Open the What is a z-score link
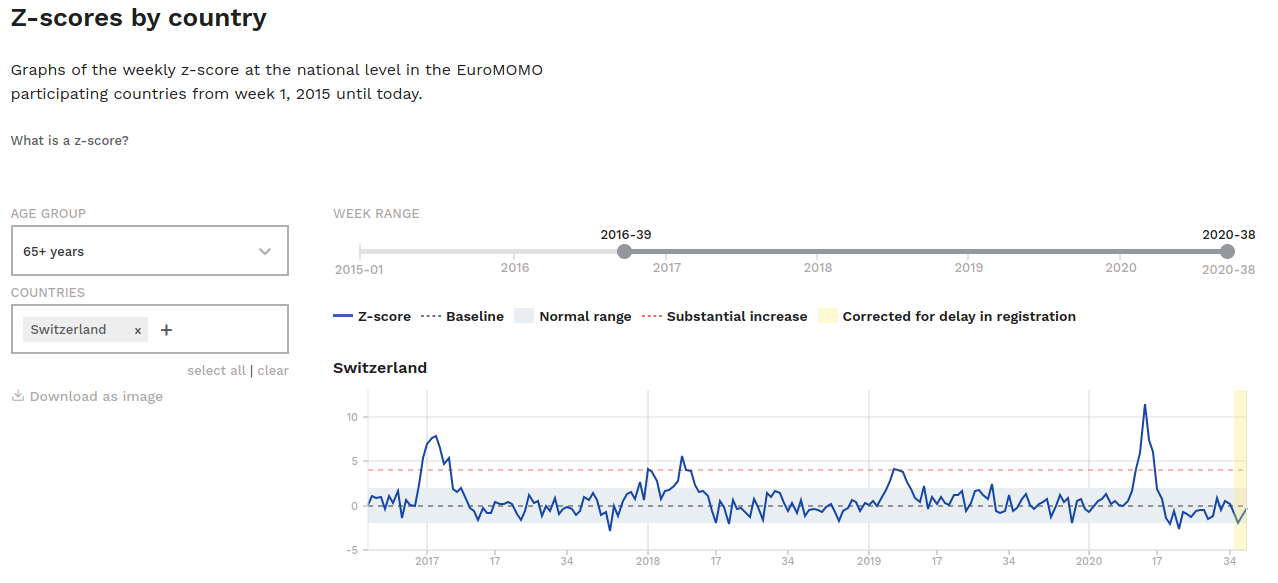The height and width of the screenshot is (583, 1278). 70,141
